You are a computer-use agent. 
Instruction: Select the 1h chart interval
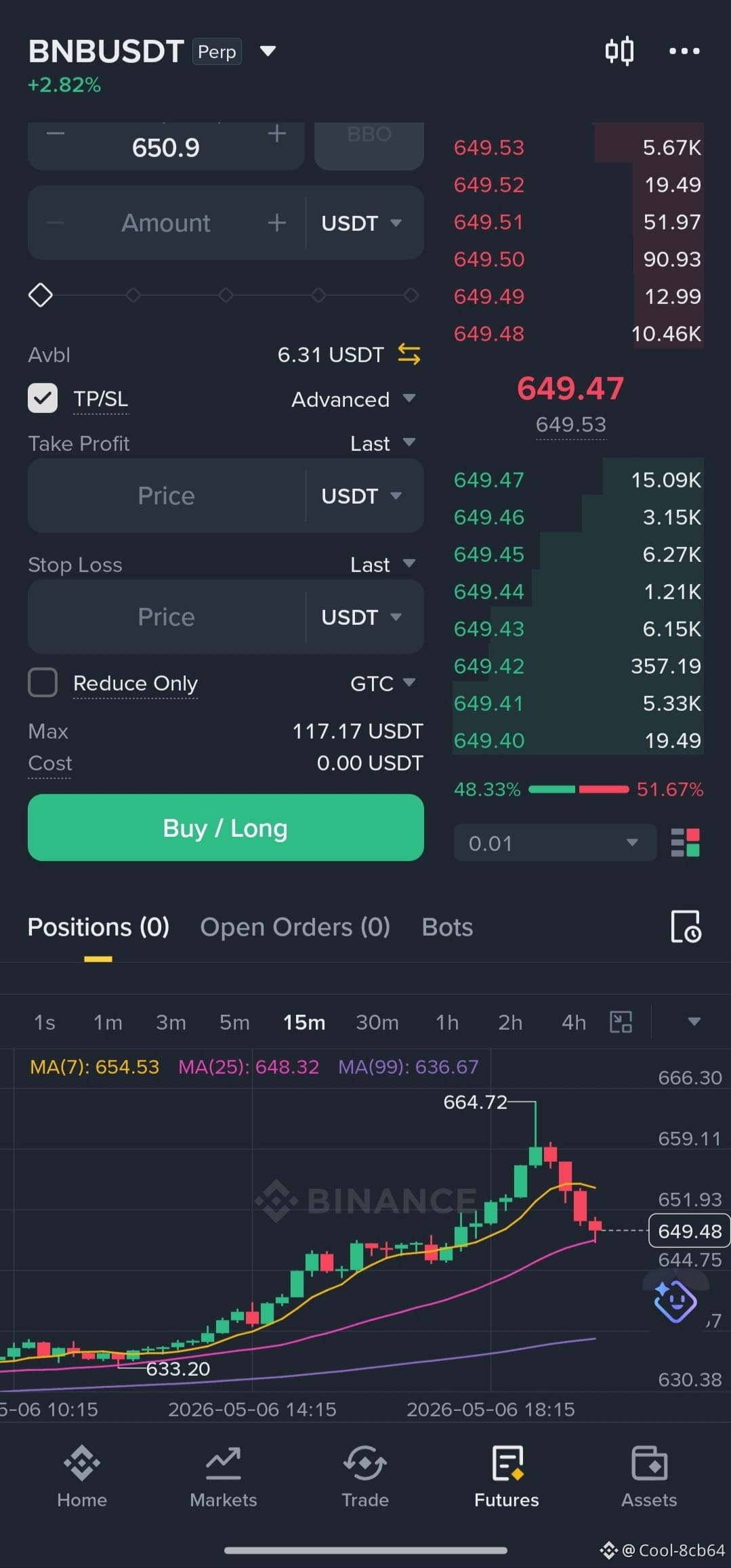click(x=447, y=1022)
